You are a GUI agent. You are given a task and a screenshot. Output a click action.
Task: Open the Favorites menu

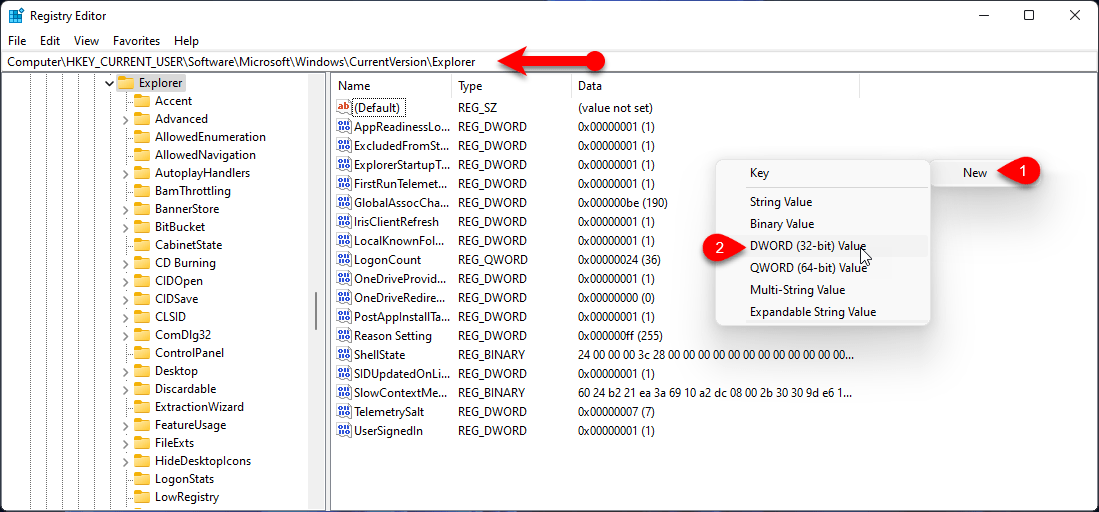137,41
